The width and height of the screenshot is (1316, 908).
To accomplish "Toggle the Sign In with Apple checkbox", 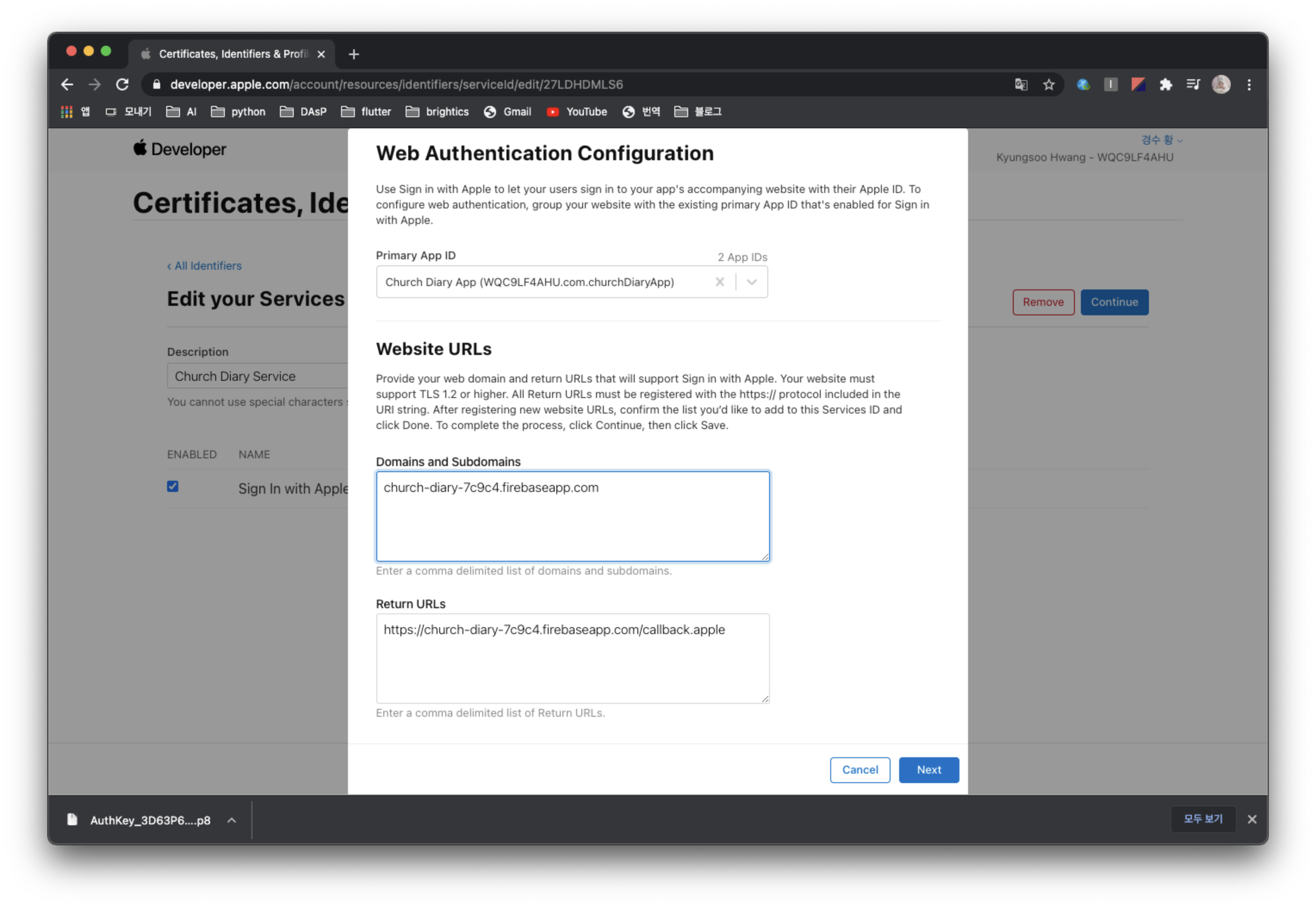I will (x=173, y=486).
